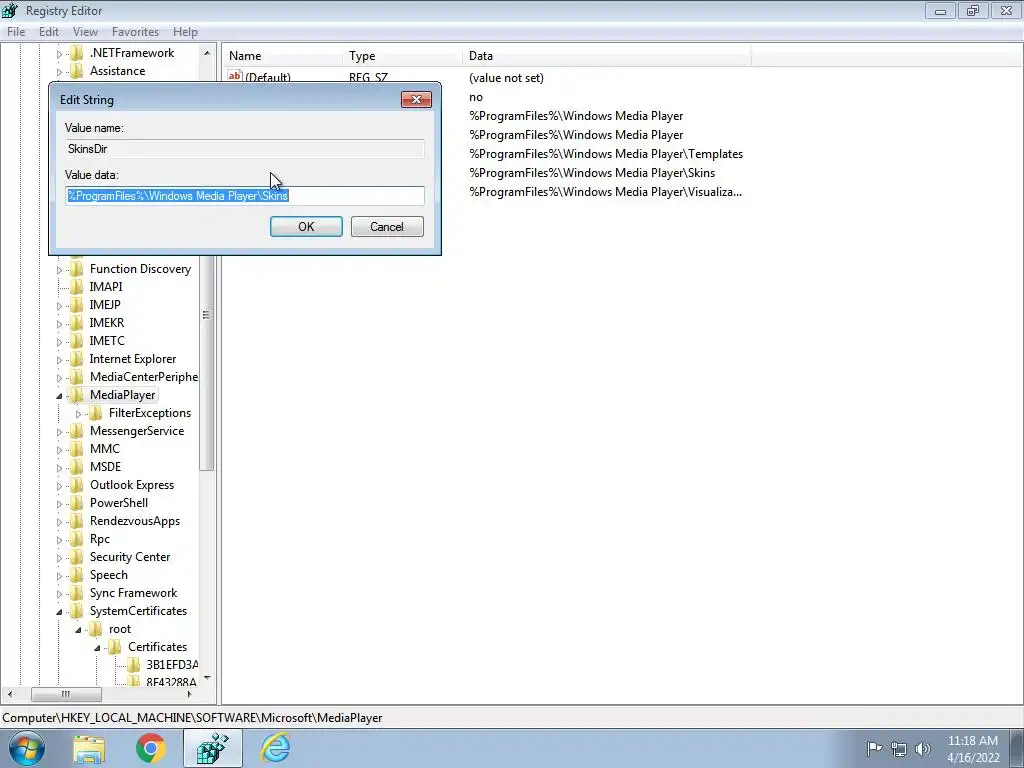Click the tree pane scroll up arrow
Image resolution: width=1024 pixels, height=768 pixels.
click(x=207, y=53)
